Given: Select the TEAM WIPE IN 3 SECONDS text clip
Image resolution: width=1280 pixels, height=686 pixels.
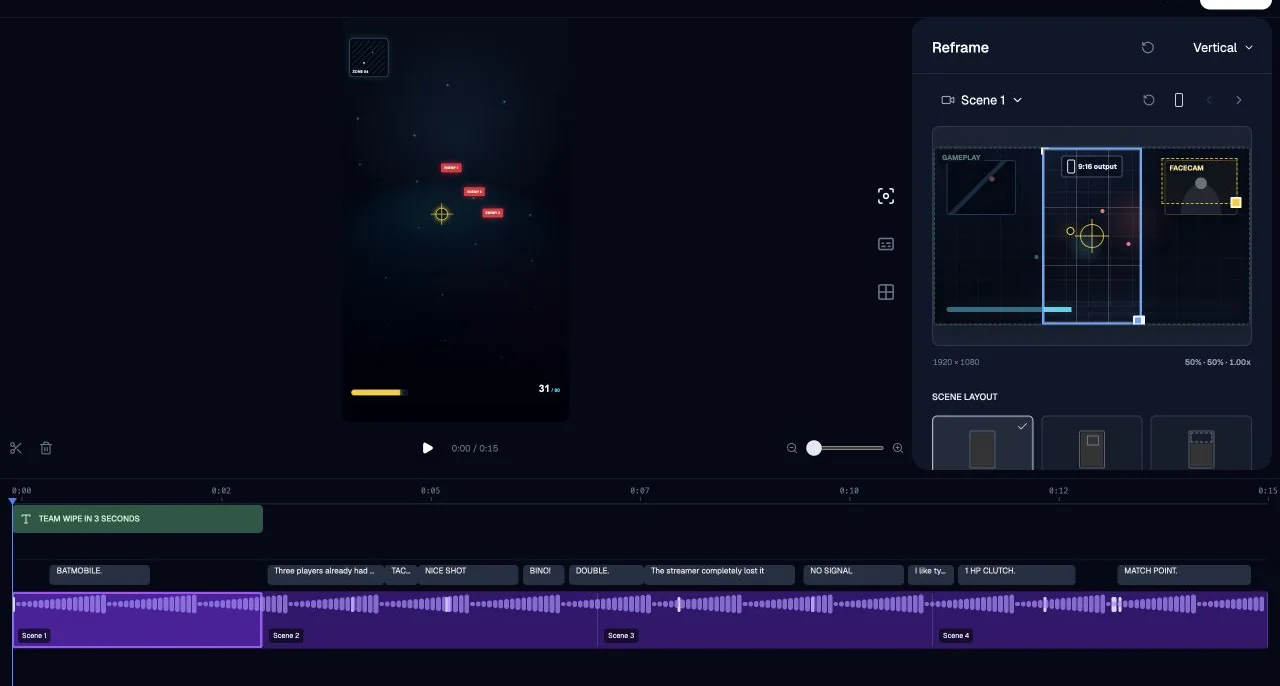Looking at the screenshot, I should [x=138, y=519].
